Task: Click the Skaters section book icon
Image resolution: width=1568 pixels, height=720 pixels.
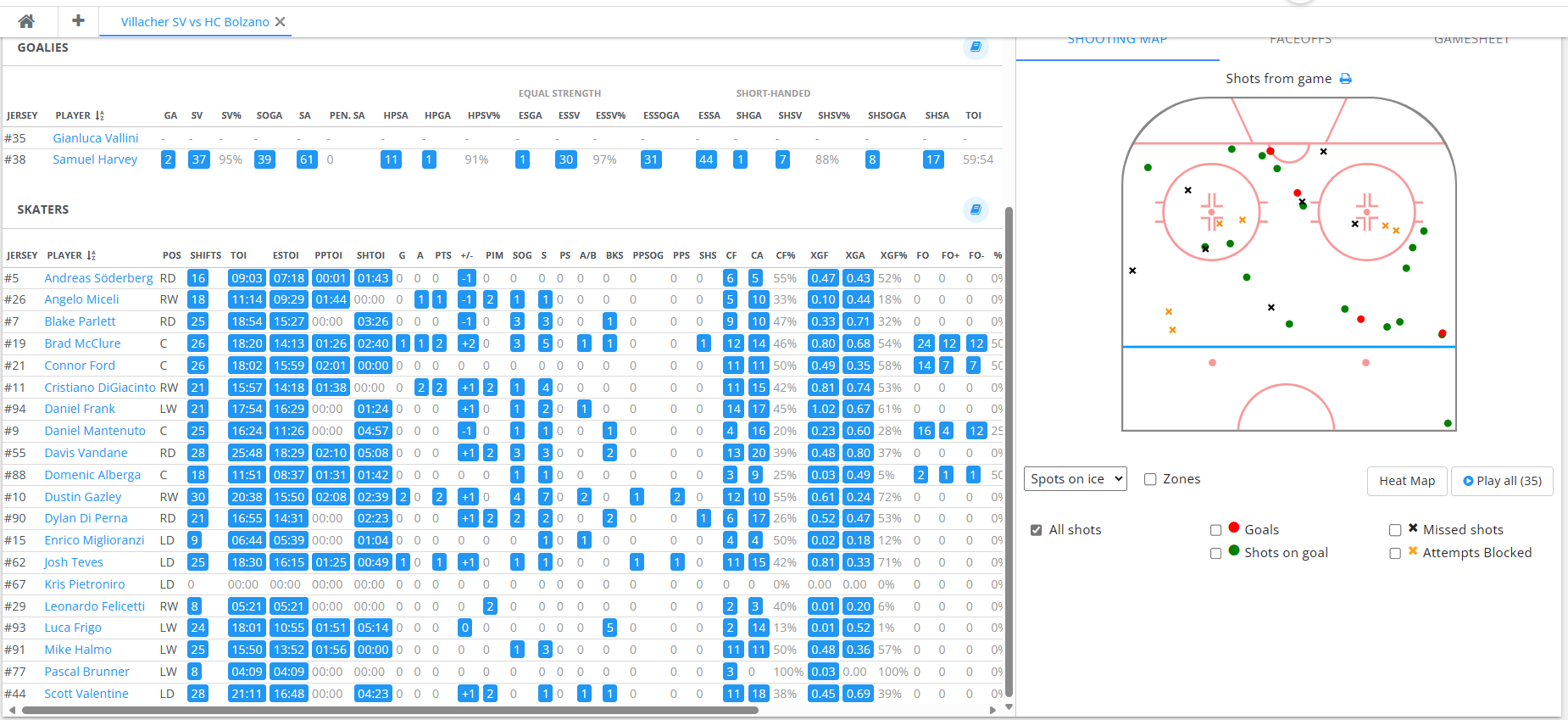Action: coord(976,209)
